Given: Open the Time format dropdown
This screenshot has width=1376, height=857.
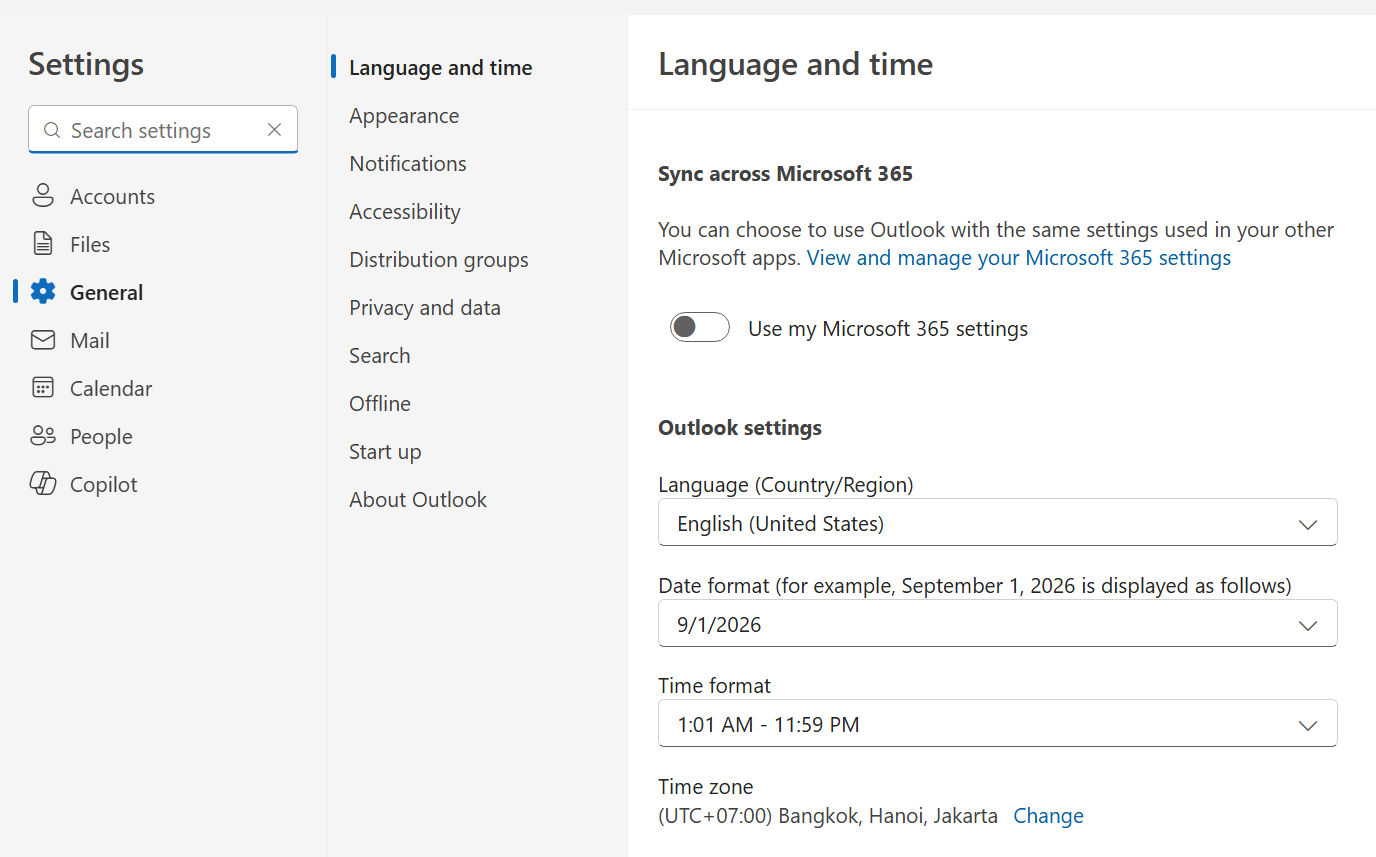Looking at the screenshot, I should [997, 724].
